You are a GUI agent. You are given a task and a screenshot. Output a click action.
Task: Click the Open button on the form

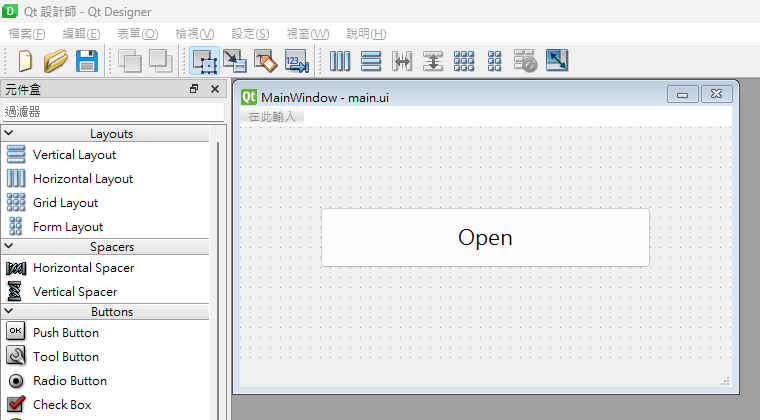[x=485, y=238]
